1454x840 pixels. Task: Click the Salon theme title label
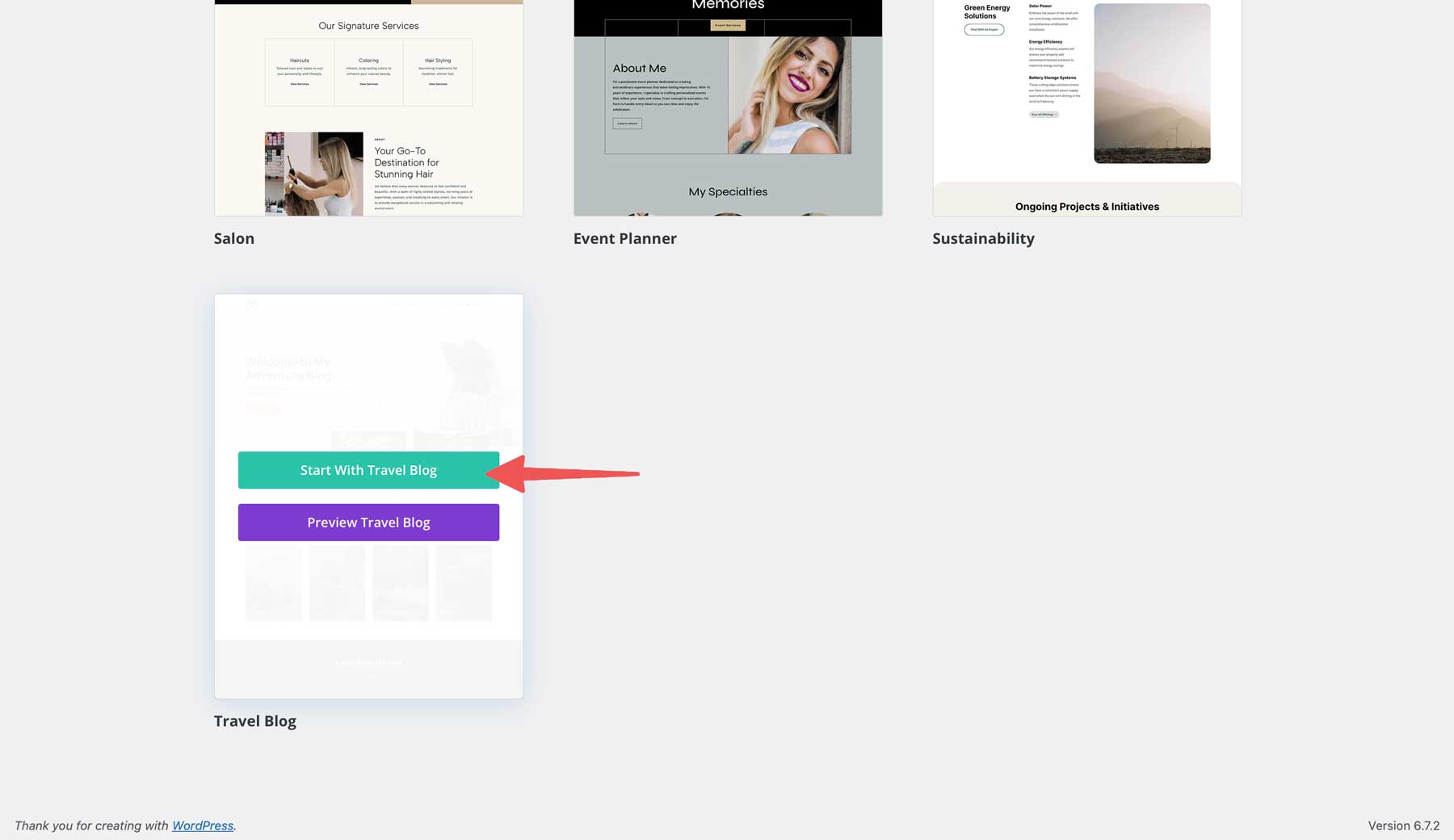[234, 238]
